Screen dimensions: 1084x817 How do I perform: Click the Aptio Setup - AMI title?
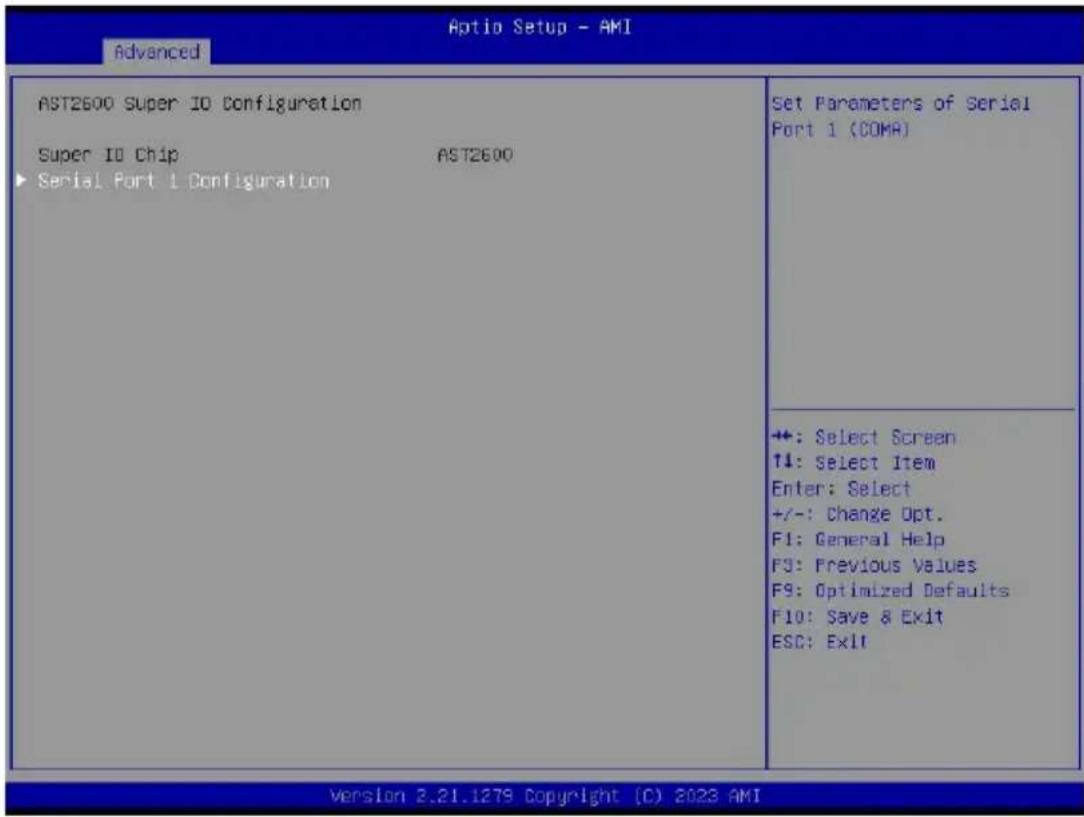pos(540,27)
